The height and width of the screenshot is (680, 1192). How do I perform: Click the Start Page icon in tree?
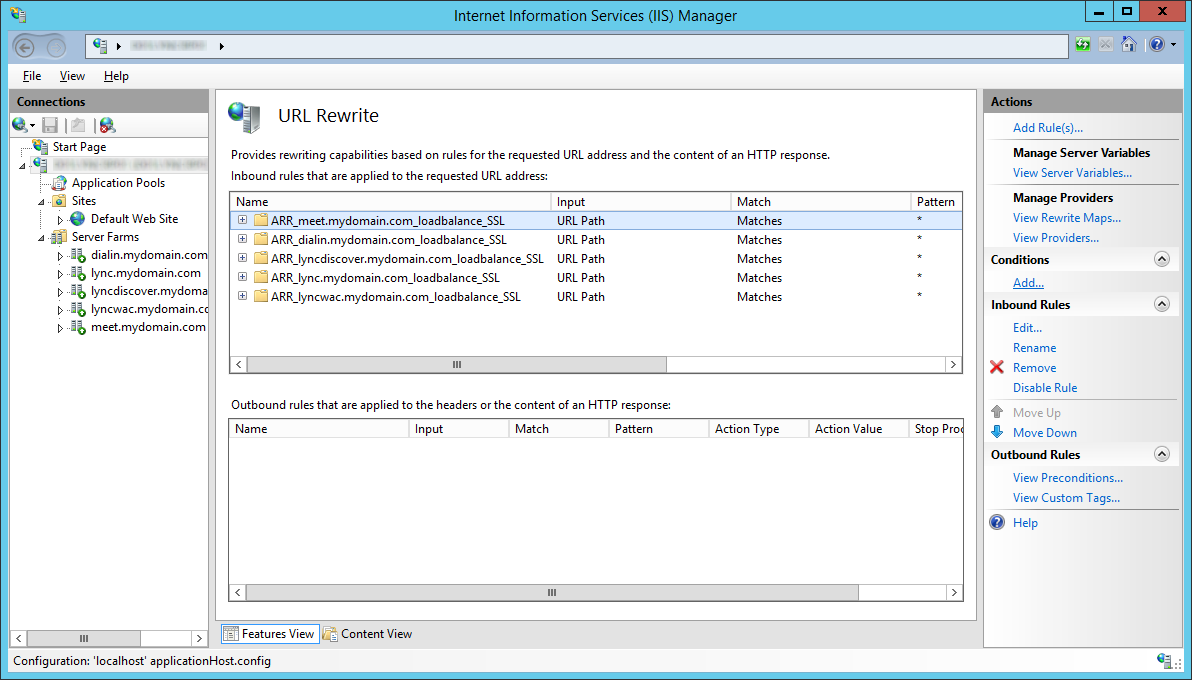[40, 146]
